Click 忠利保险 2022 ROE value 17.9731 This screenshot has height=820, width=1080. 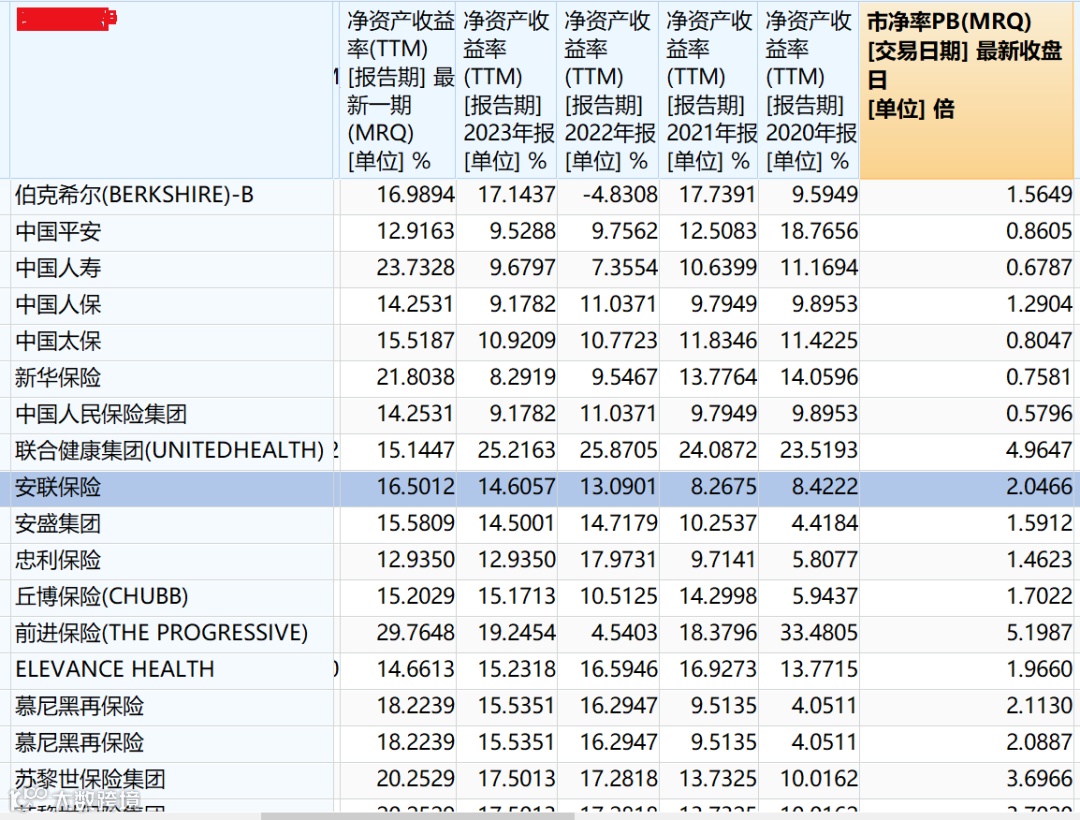click(619, 560)
